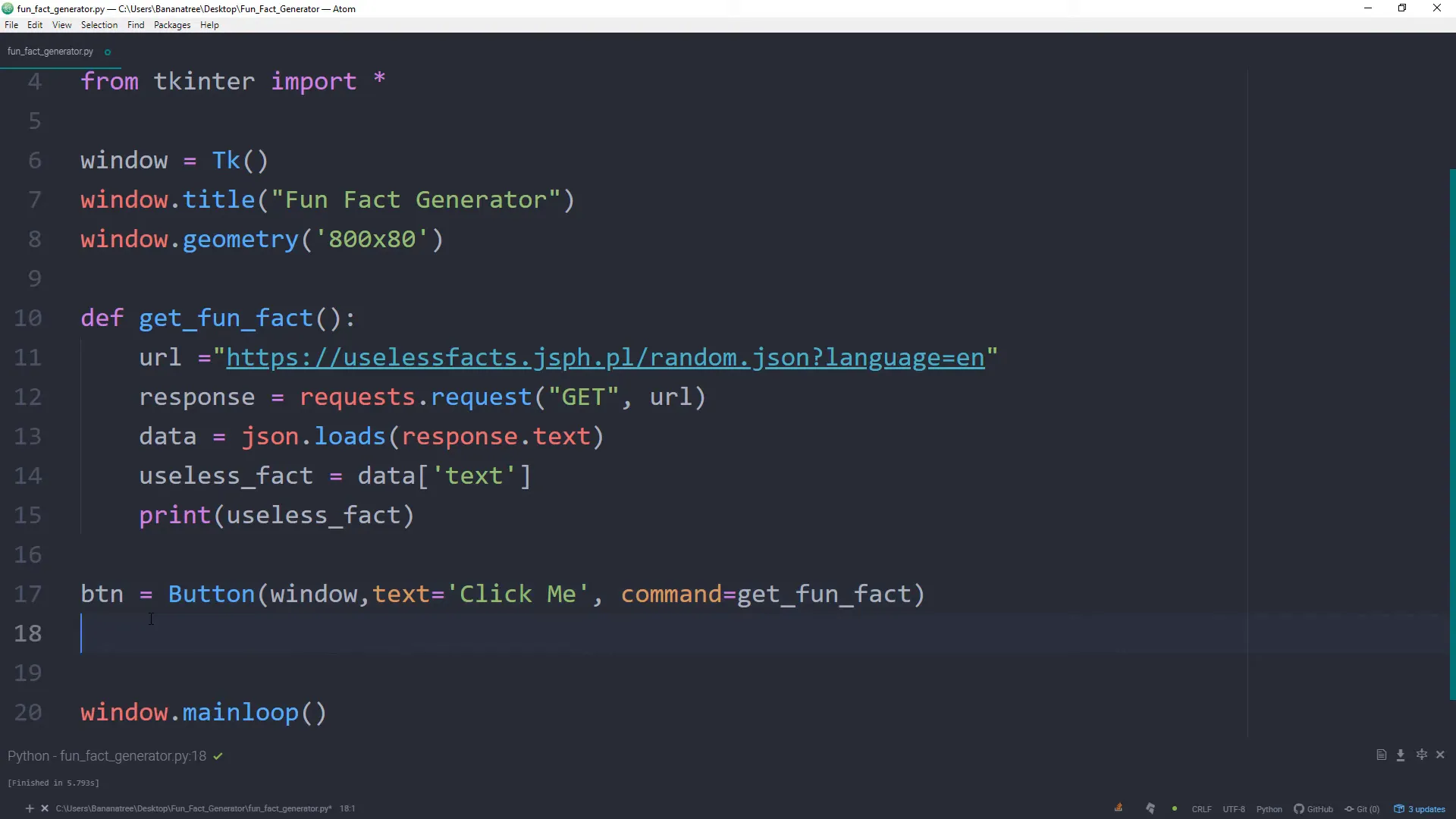Open UTF-8 encoding selector
The width and height of the screenshot is (1456, 819).
click(1234, 809)
